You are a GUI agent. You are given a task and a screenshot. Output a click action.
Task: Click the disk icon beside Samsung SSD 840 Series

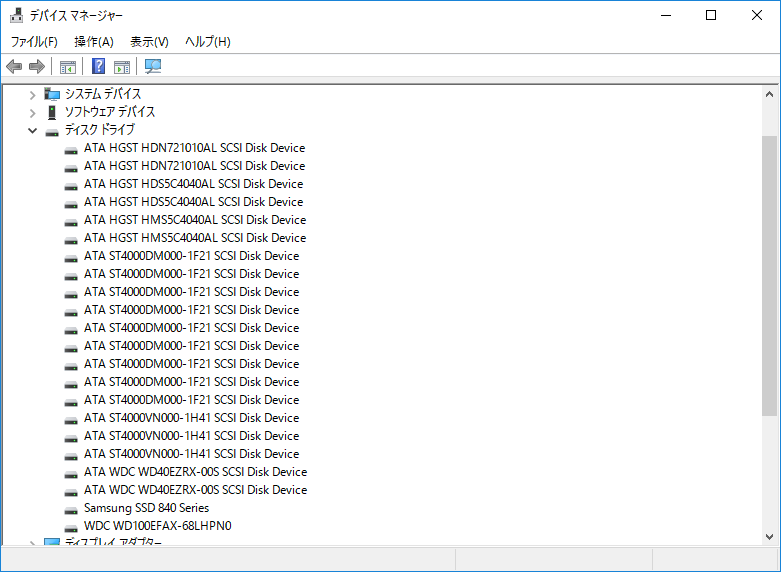(71, 510)
